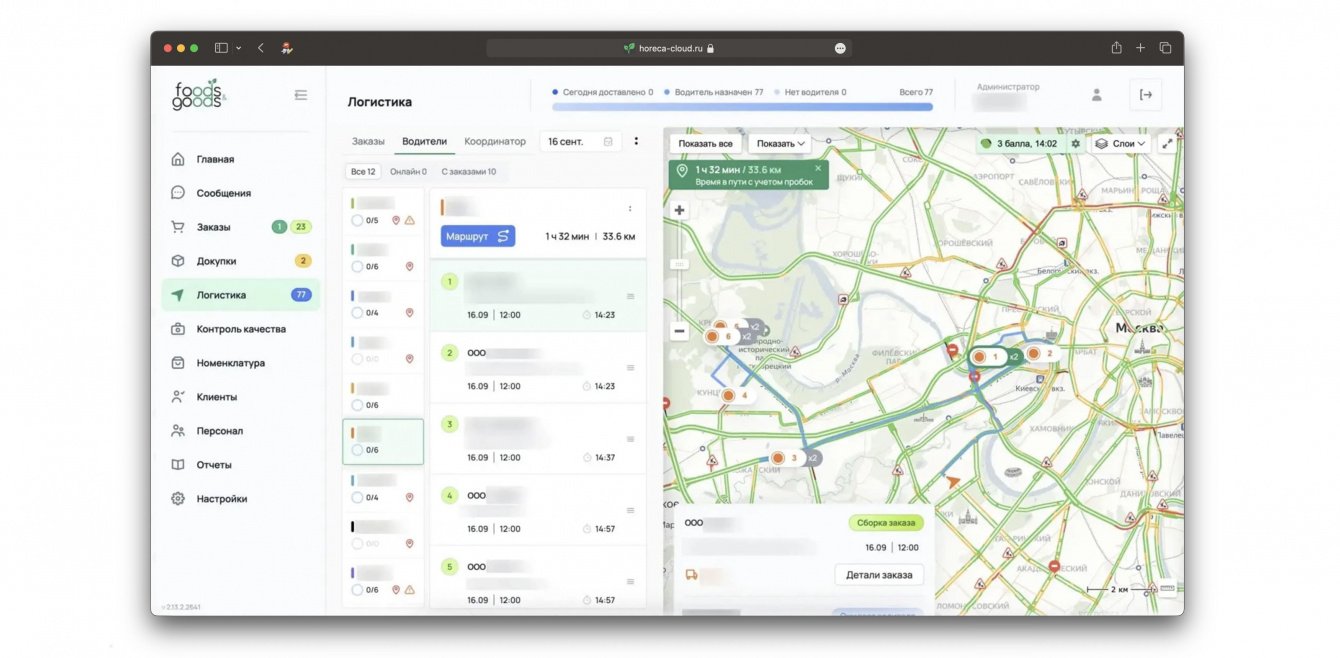Click the warning triangle on the 0/5 driver
1340x658 pixels.
point(410,220)
